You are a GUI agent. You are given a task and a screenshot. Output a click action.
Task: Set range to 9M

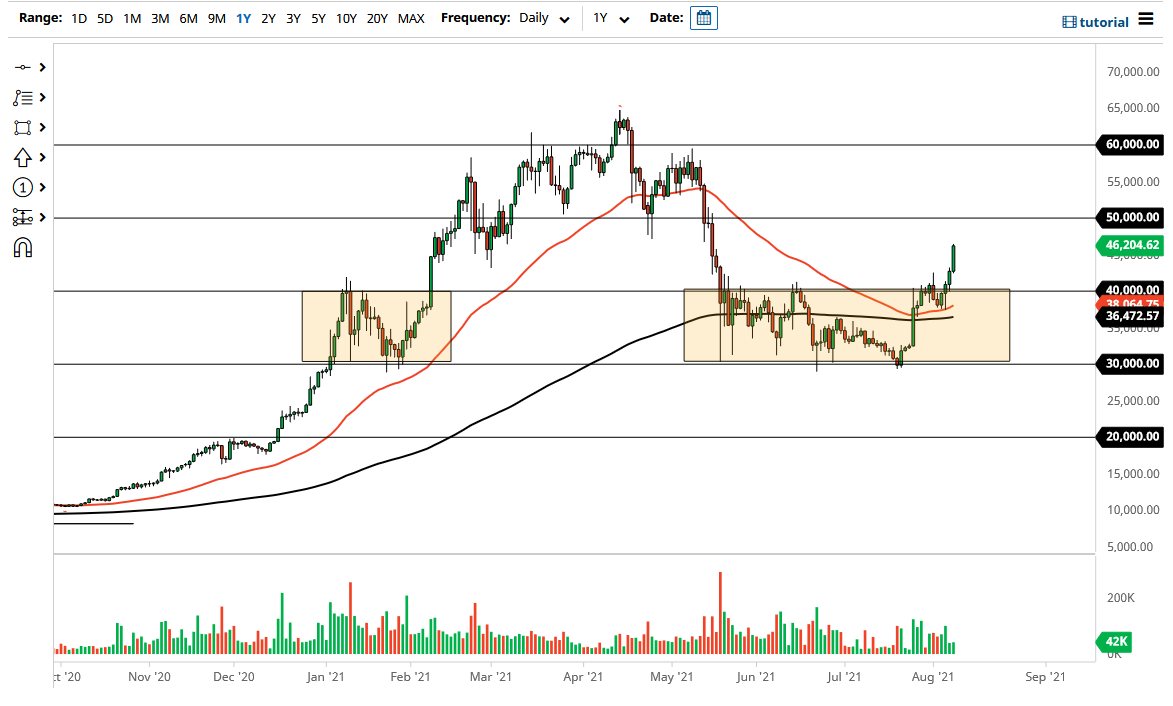tap(217, 19)
